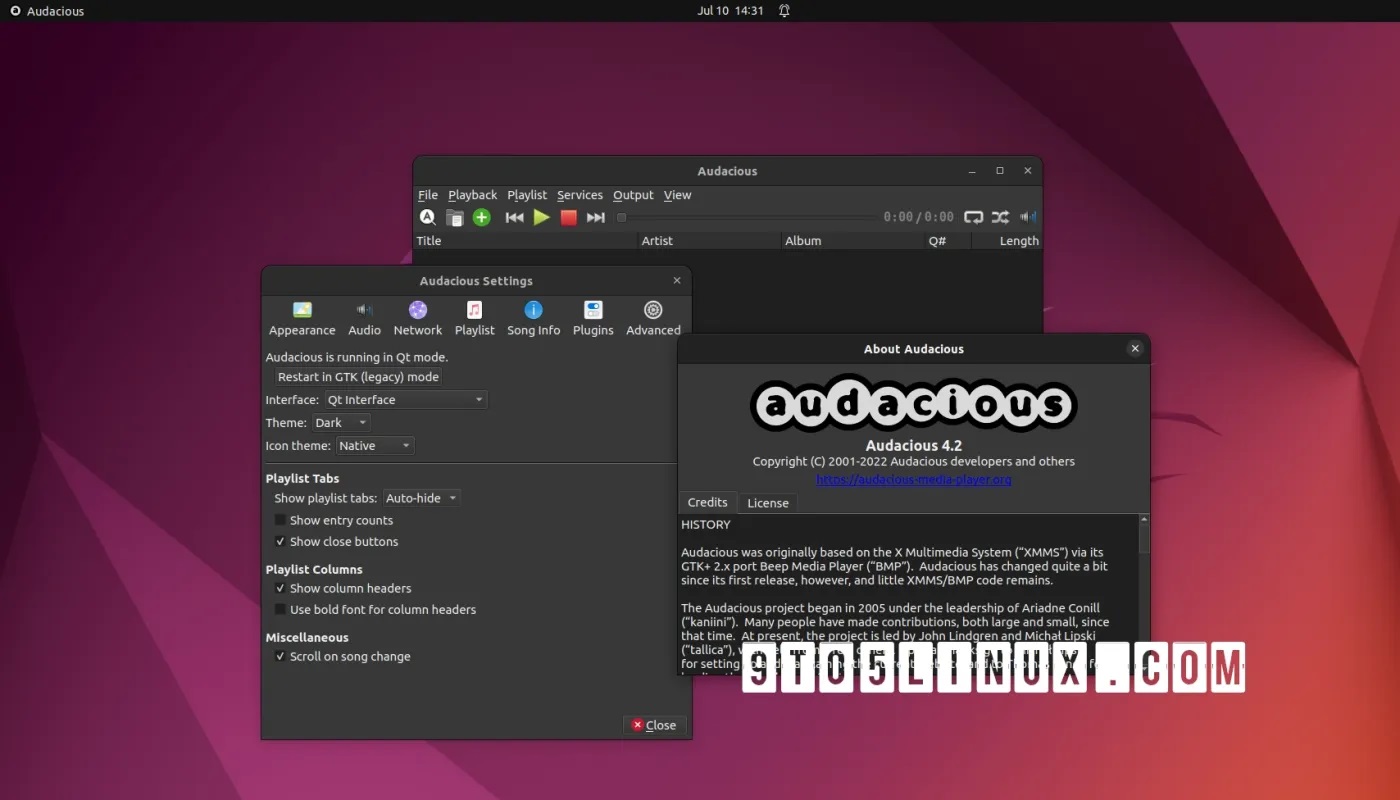Open Audio settings category
1400x800 pixels.
click(x=364, y=319)
